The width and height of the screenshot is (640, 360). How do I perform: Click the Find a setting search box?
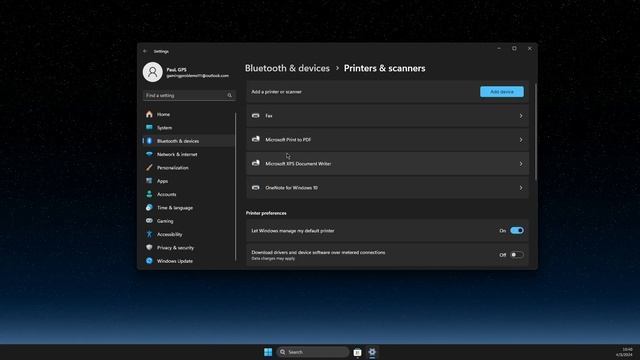[189, 96]
